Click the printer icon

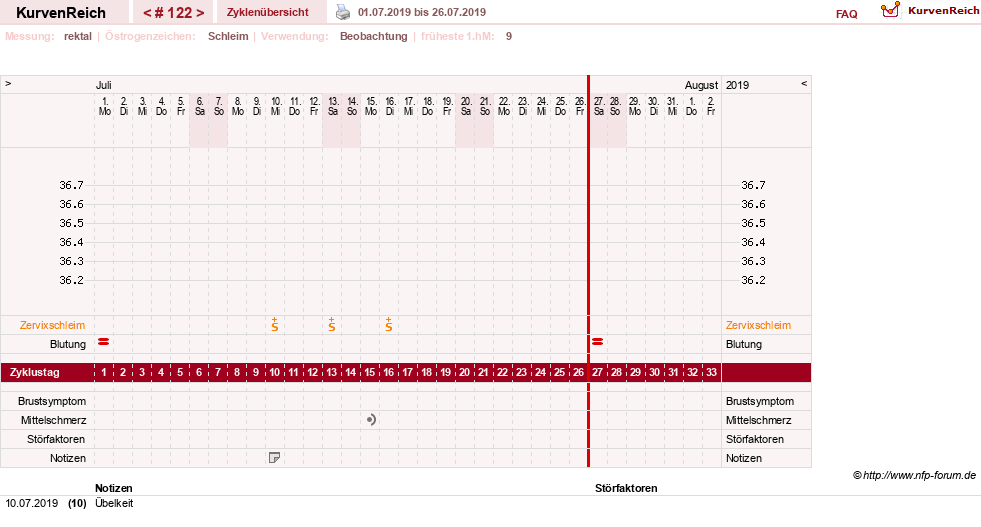[x=343, y=12]
